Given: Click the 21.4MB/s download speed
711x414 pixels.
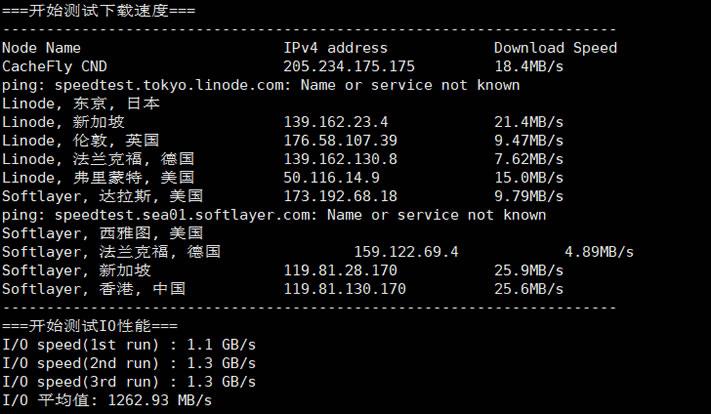Looking at the screenshot, I should coord(528,122).
